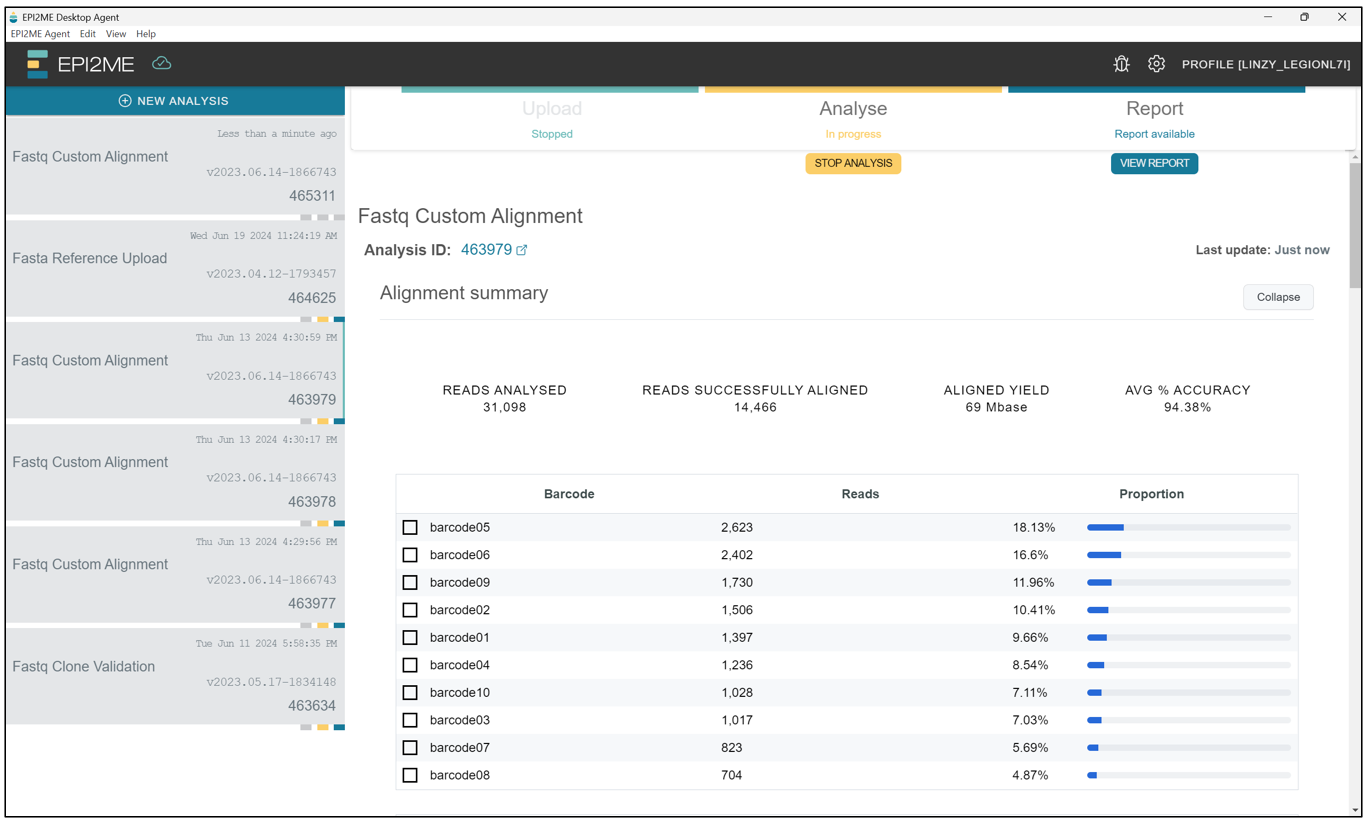Viewport: 1366px width, 820px height.
Task: Tick the barcode01 checkbox
Action: click(410, 637)
